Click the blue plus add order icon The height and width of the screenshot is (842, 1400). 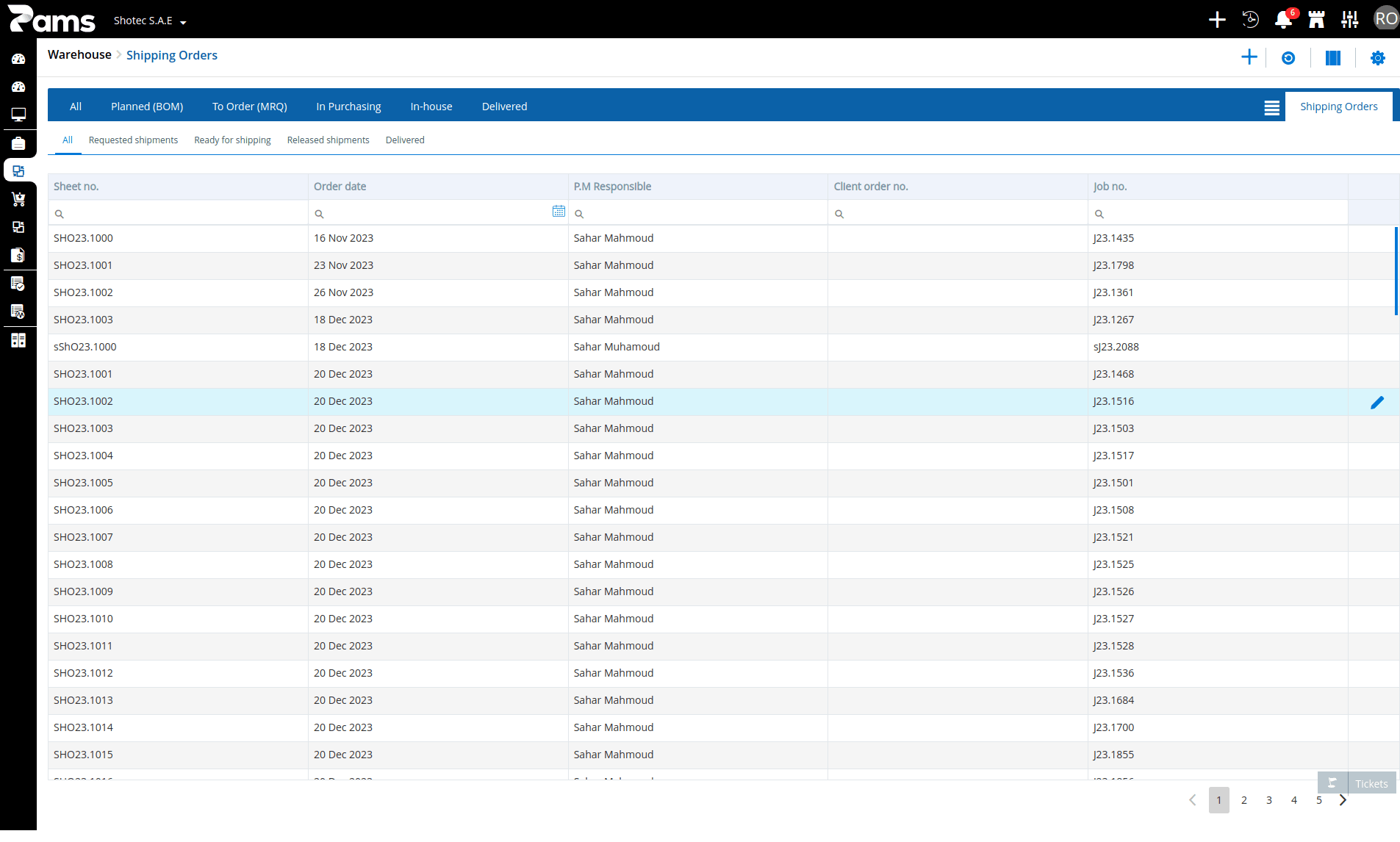coord(1249,57)
